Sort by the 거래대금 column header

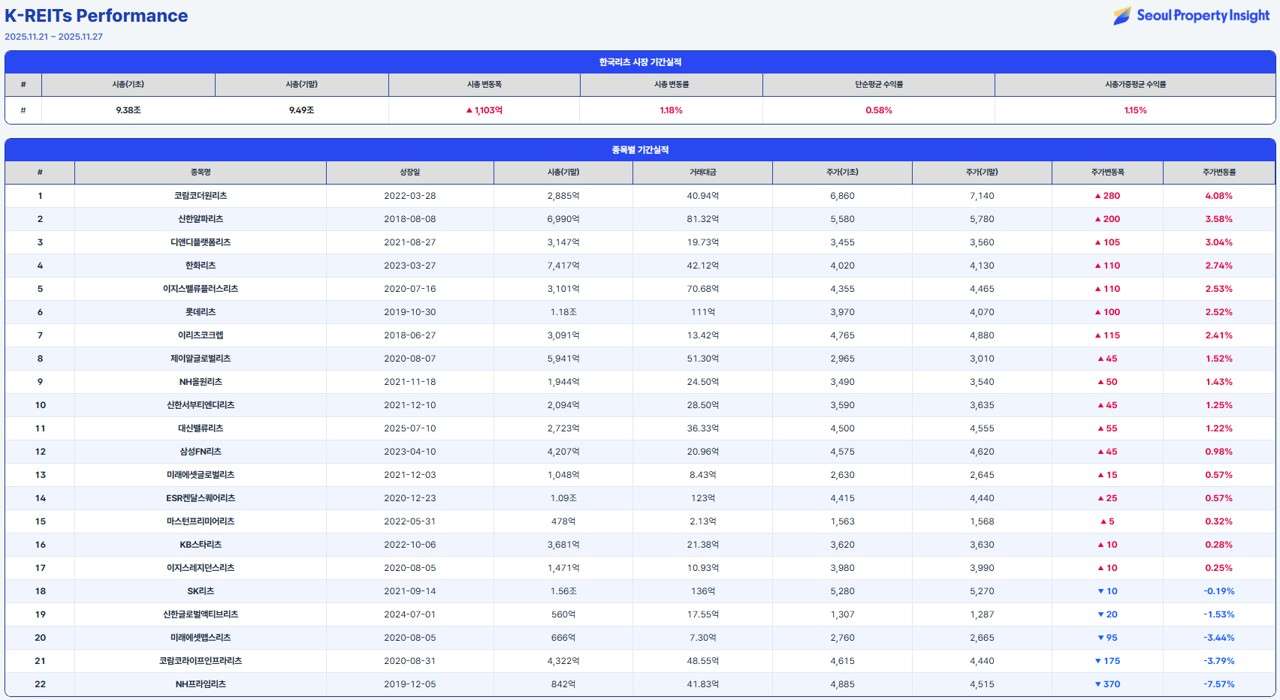coord(702,173)
